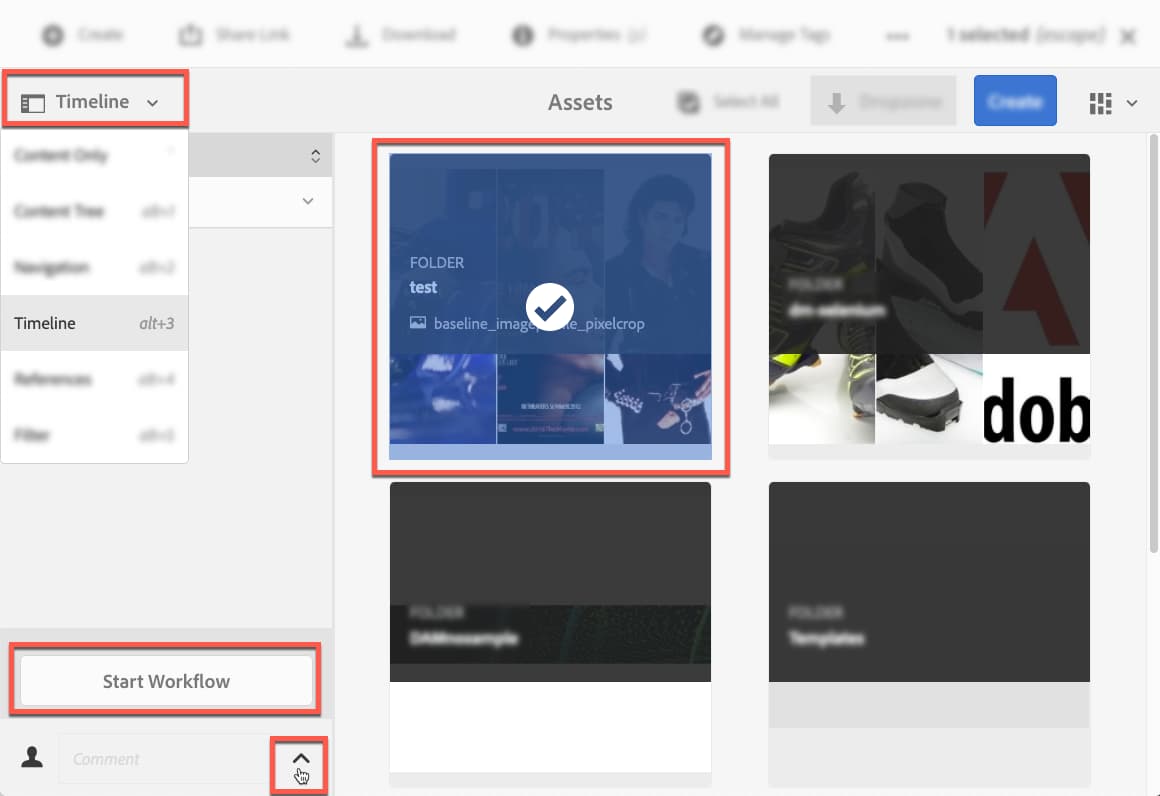
Task: Click the ellipsis icon for more actions
Action: pyautogui.click(x=897, y=36)
